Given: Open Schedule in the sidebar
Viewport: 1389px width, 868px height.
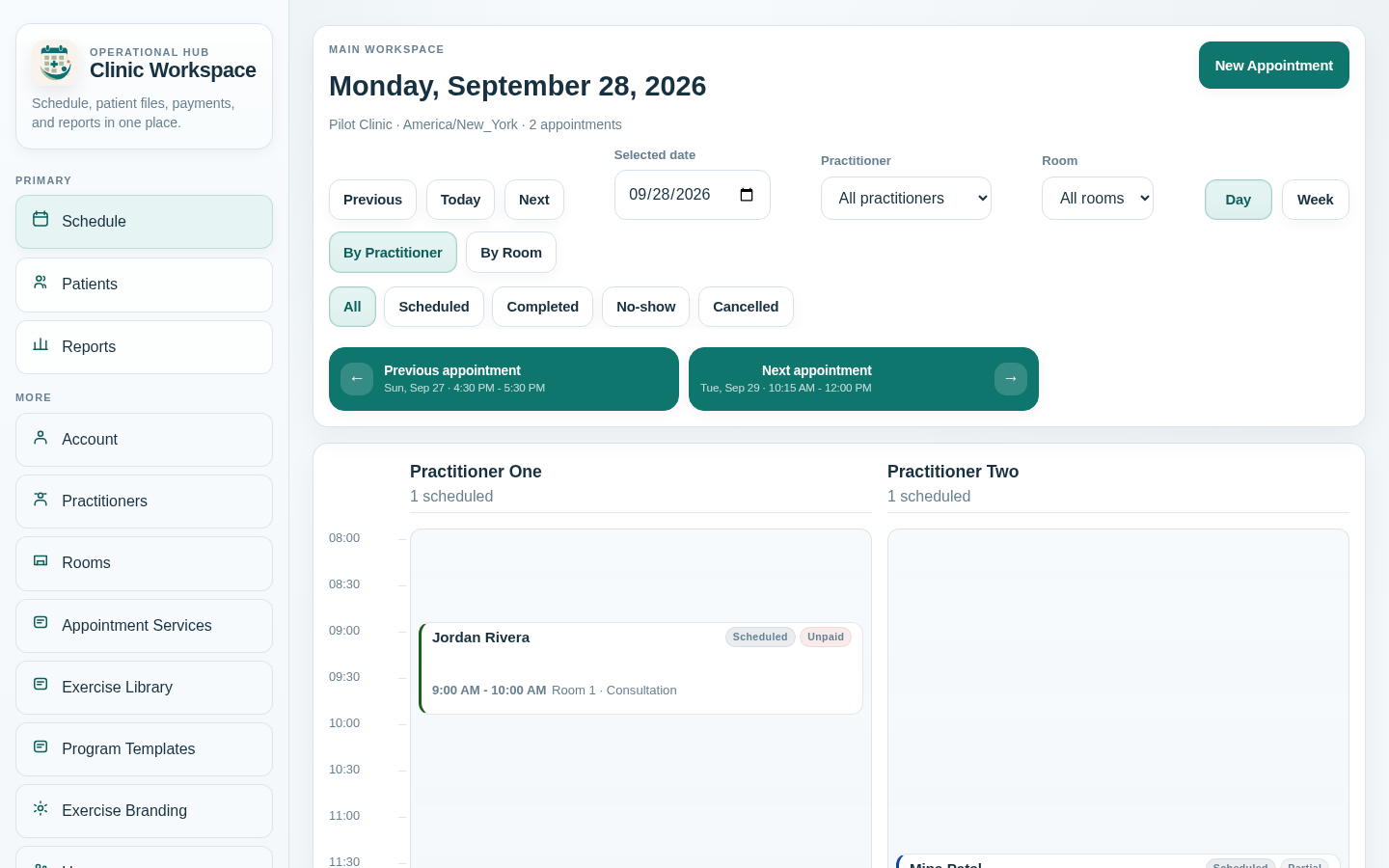Looking at the screenshot, I should point(144,222).
